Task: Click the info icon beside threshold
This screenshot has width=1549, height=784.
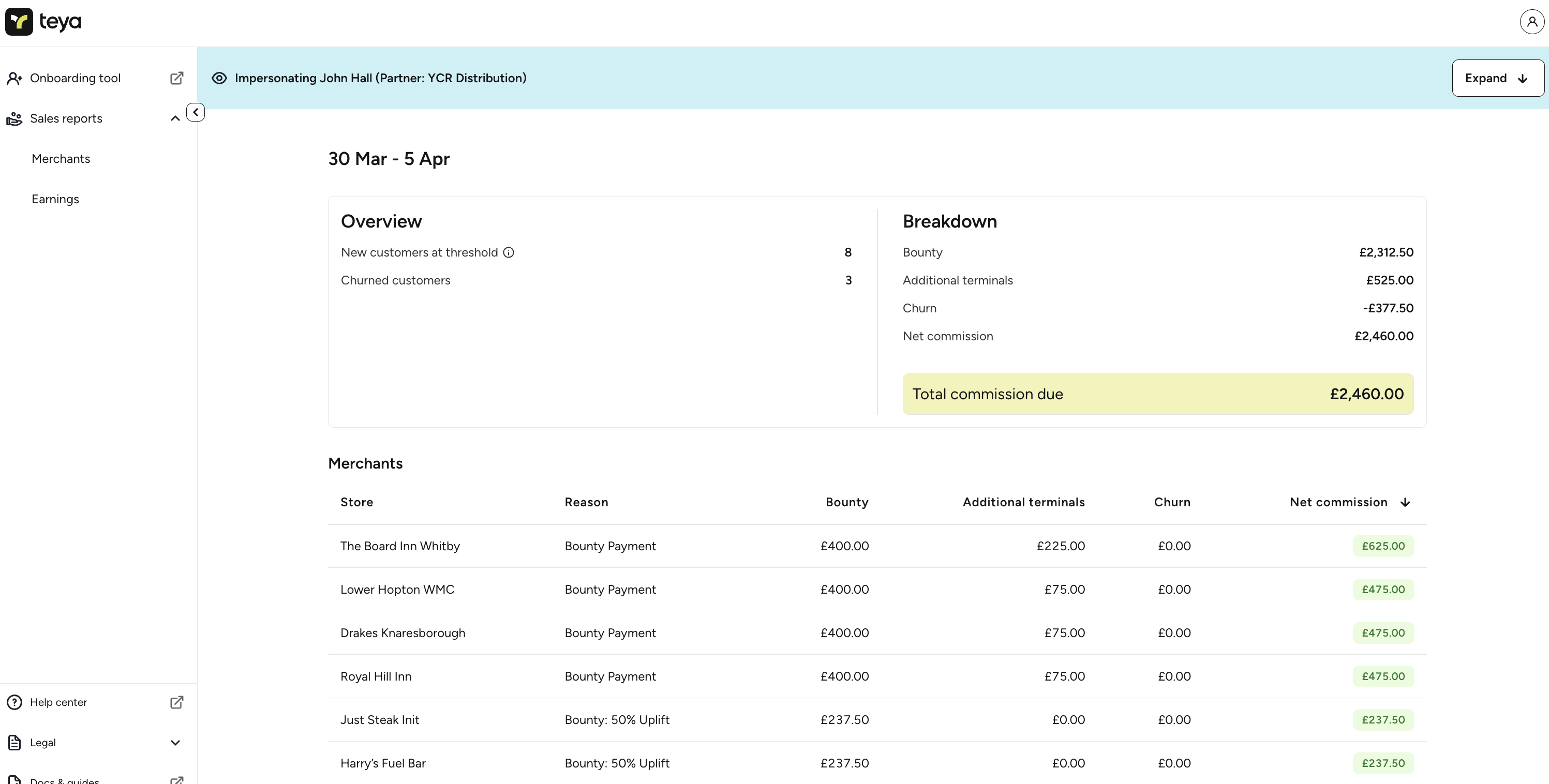Action: click(509, 252)
